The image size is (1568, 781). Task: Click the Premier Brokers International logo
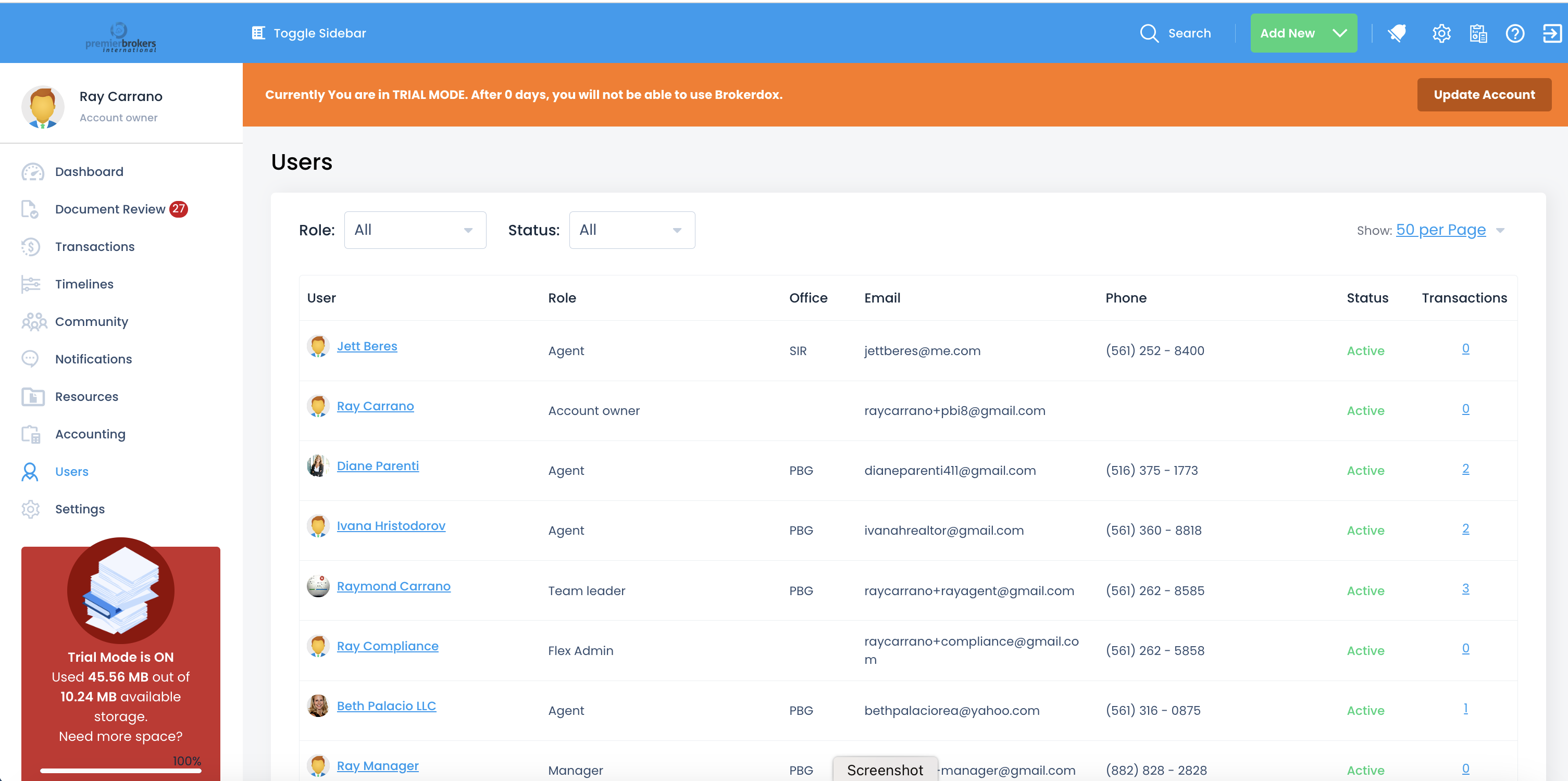click(x=120, y=37)
